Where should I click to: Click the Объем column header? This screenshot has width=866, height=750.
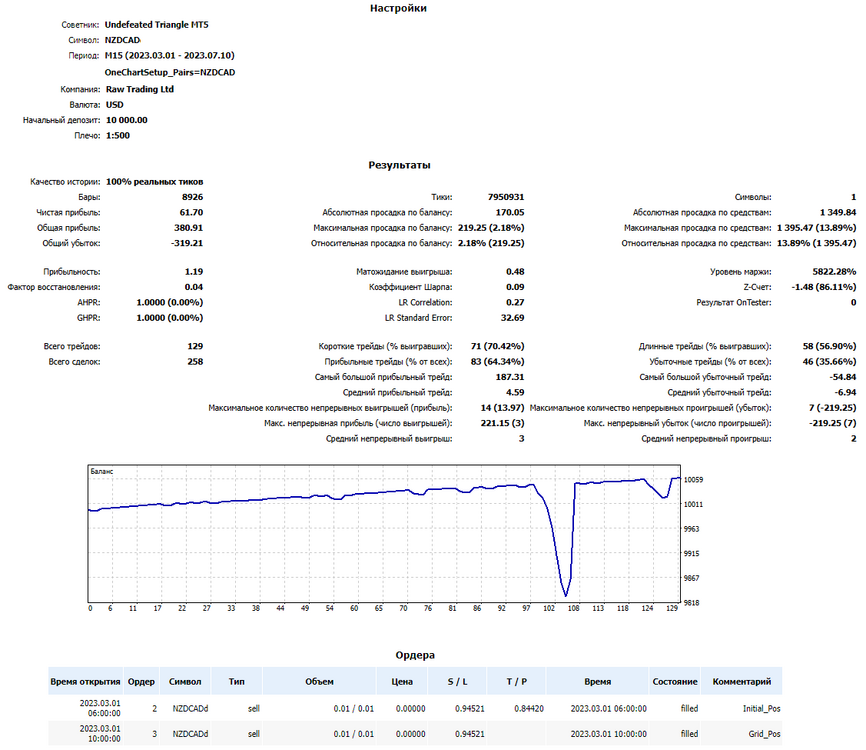coord(319,682)
